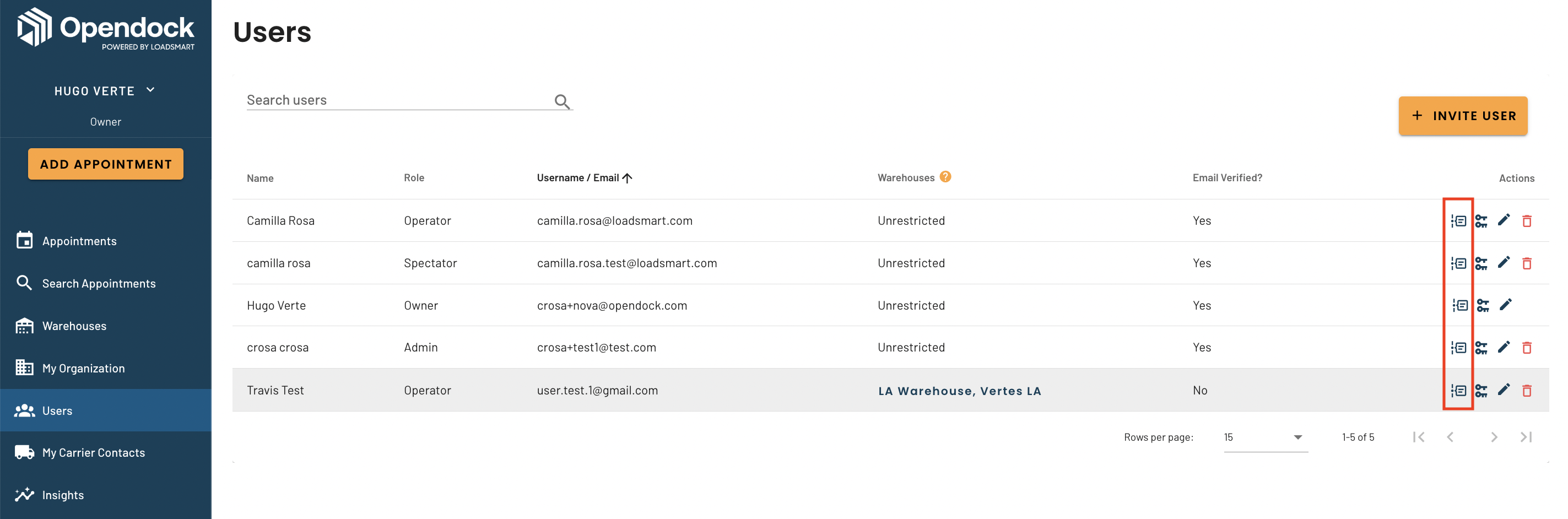Click the No email verified cell
This screenshot has height=519, width=1568.
click(1200, 391)
